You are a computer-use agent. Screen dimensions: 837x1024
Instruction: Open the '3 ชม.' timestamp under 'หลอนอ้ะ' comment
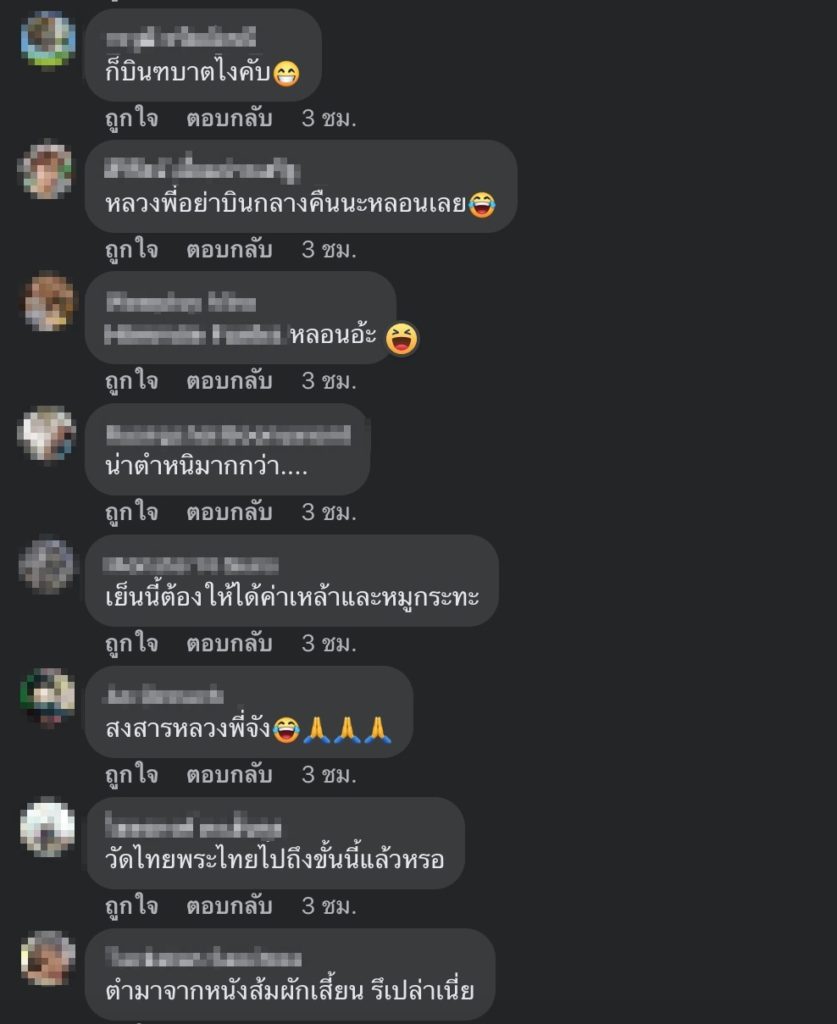tap(329, 381)
